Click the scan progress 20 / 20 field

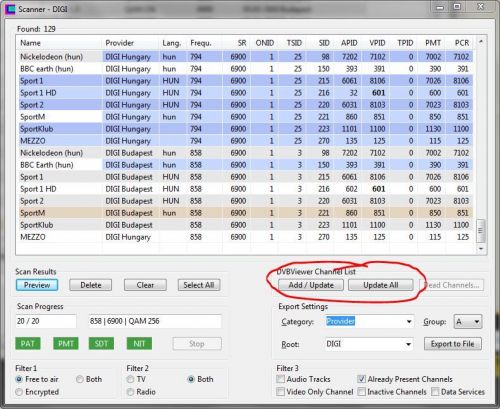(46, 321)
